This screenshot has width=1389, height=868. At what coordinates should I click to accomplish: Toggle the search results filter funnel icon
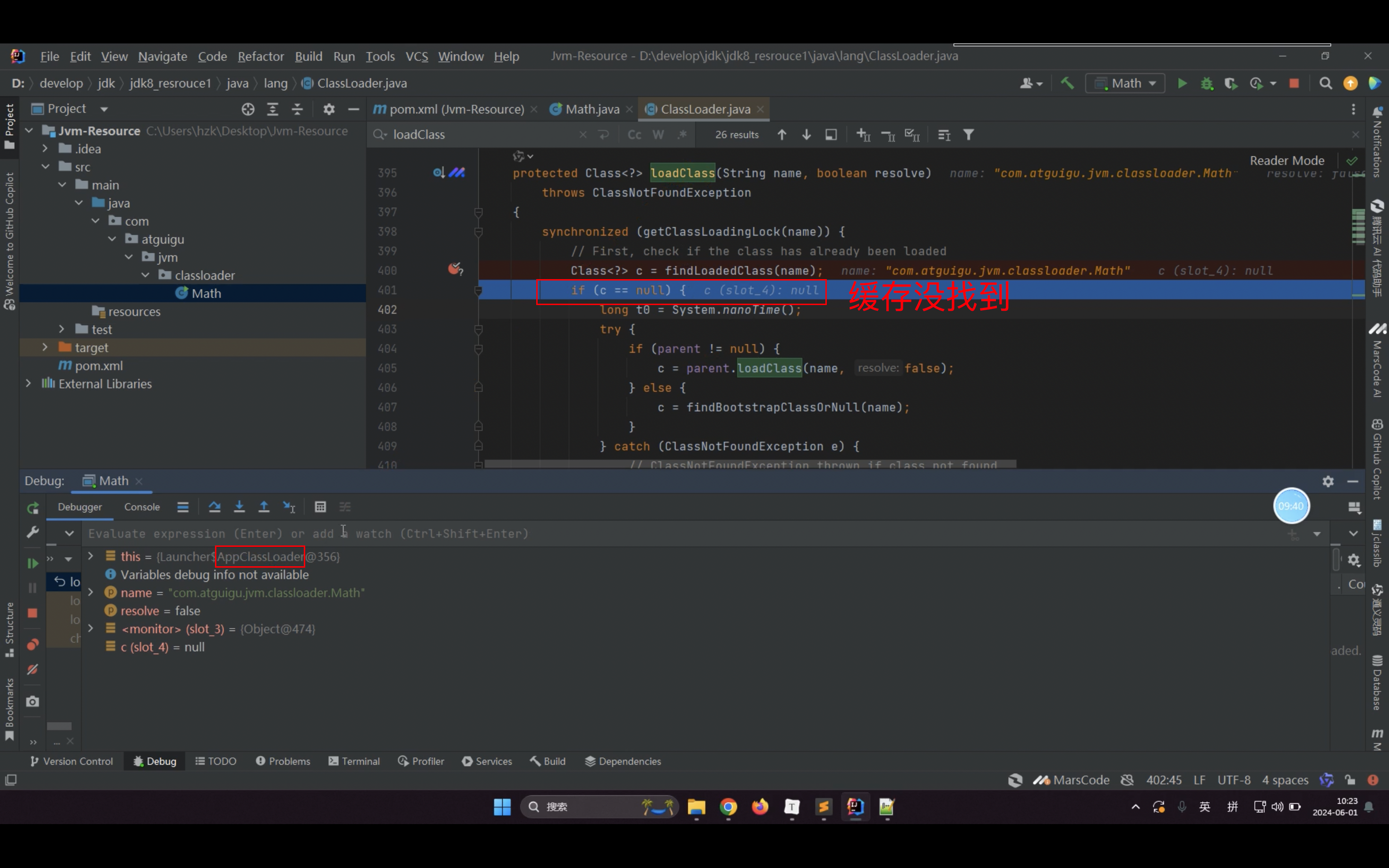coord(968,134)
